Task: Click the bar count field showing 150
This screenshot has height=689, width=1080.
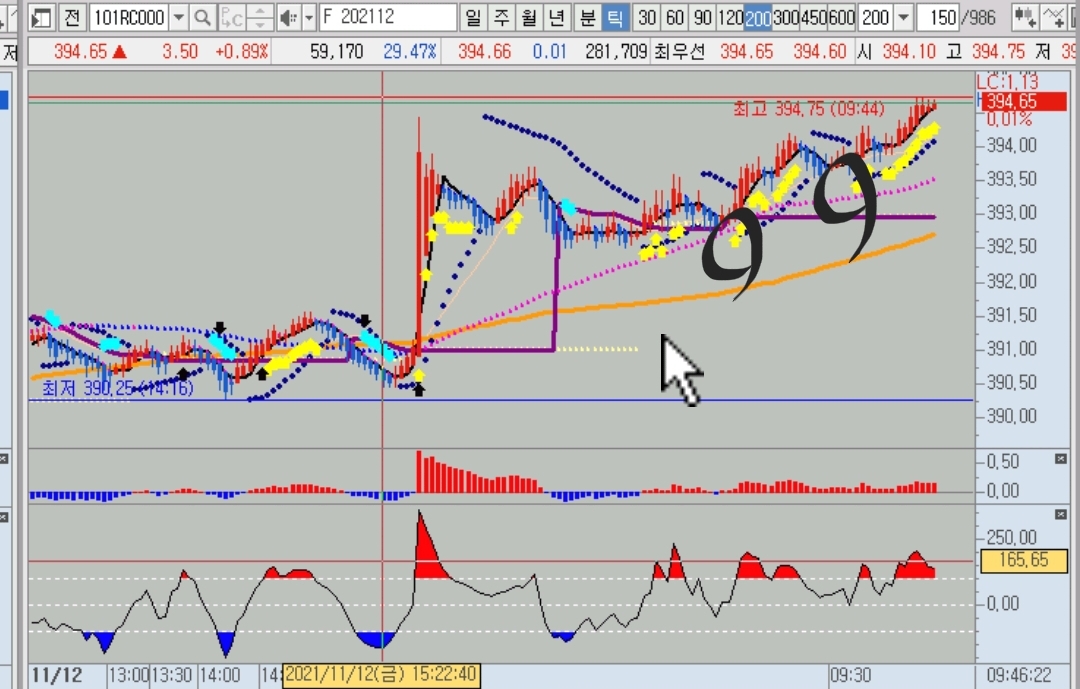Action: (x=939, y=17)
